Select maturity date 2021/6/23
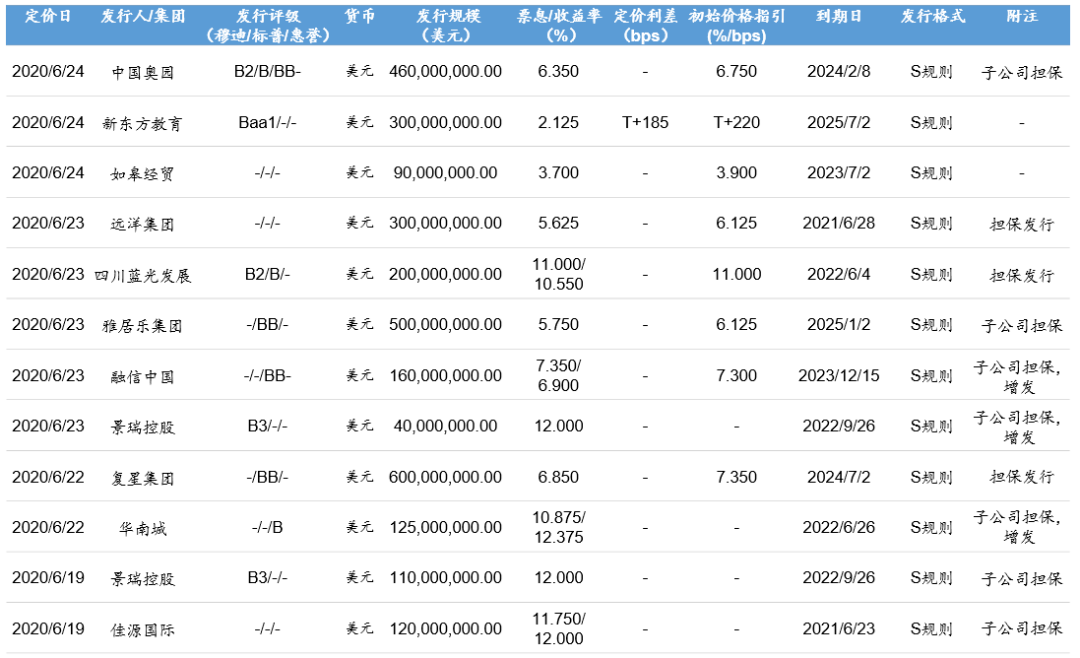 coord(839,629)
